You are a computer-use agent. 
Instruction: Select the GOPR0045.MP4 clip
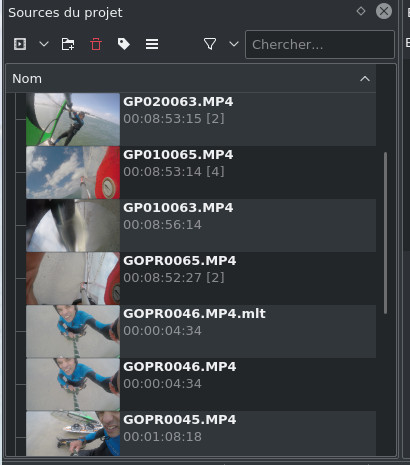click(201, 433)
